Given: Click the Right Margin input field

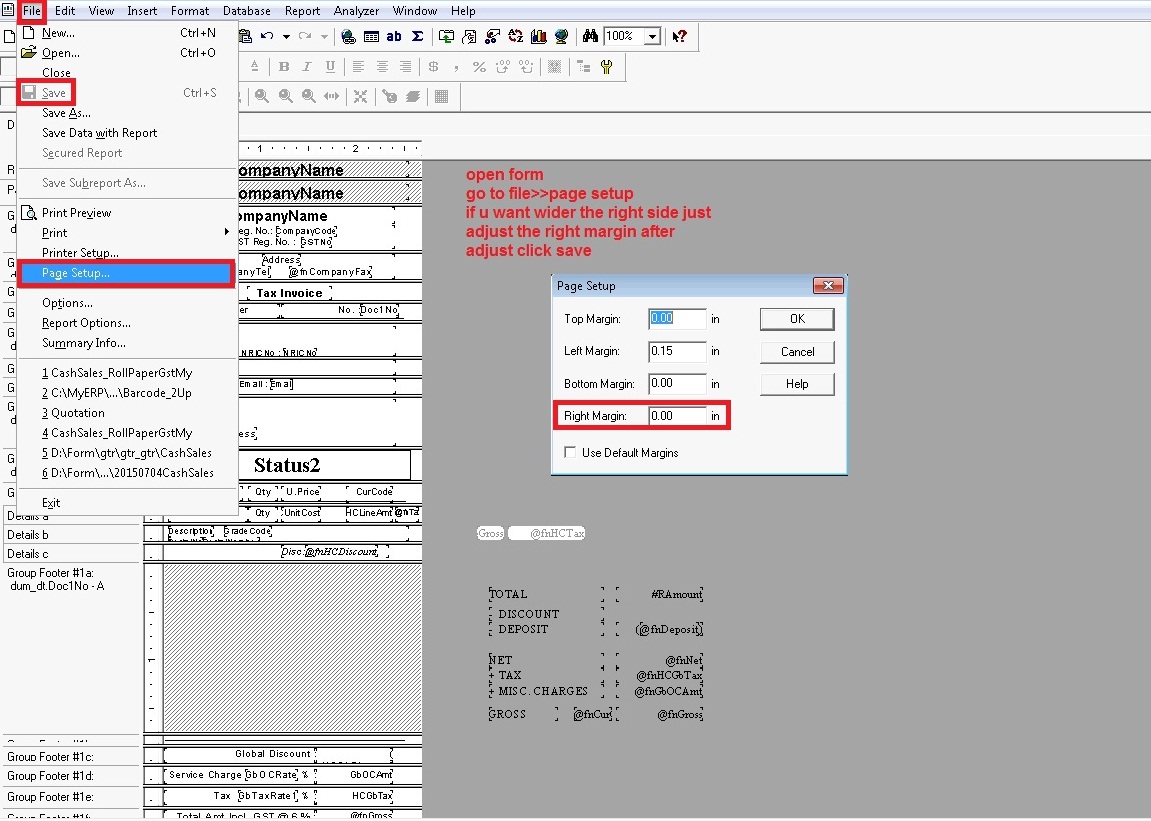Looking at the screenshot, I should (x=676, y=415).
